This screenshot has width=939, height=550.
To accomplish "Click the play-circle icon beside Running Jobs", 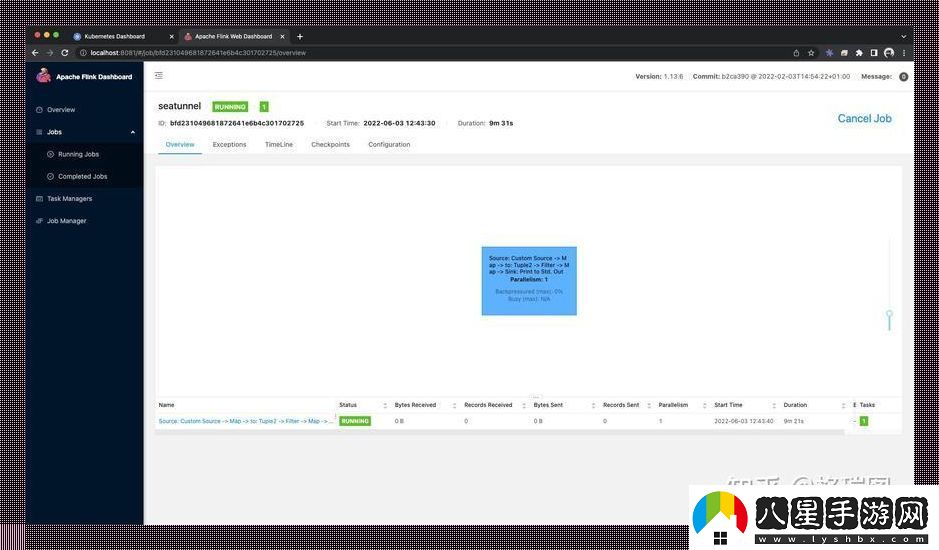I will (50, 155).
